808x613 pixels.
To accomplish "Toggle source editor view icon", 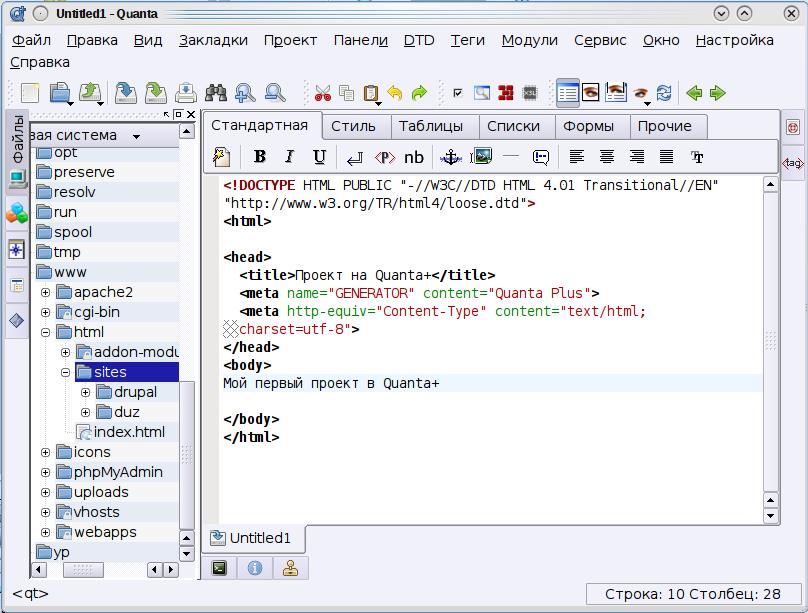I will pos(567,93).
